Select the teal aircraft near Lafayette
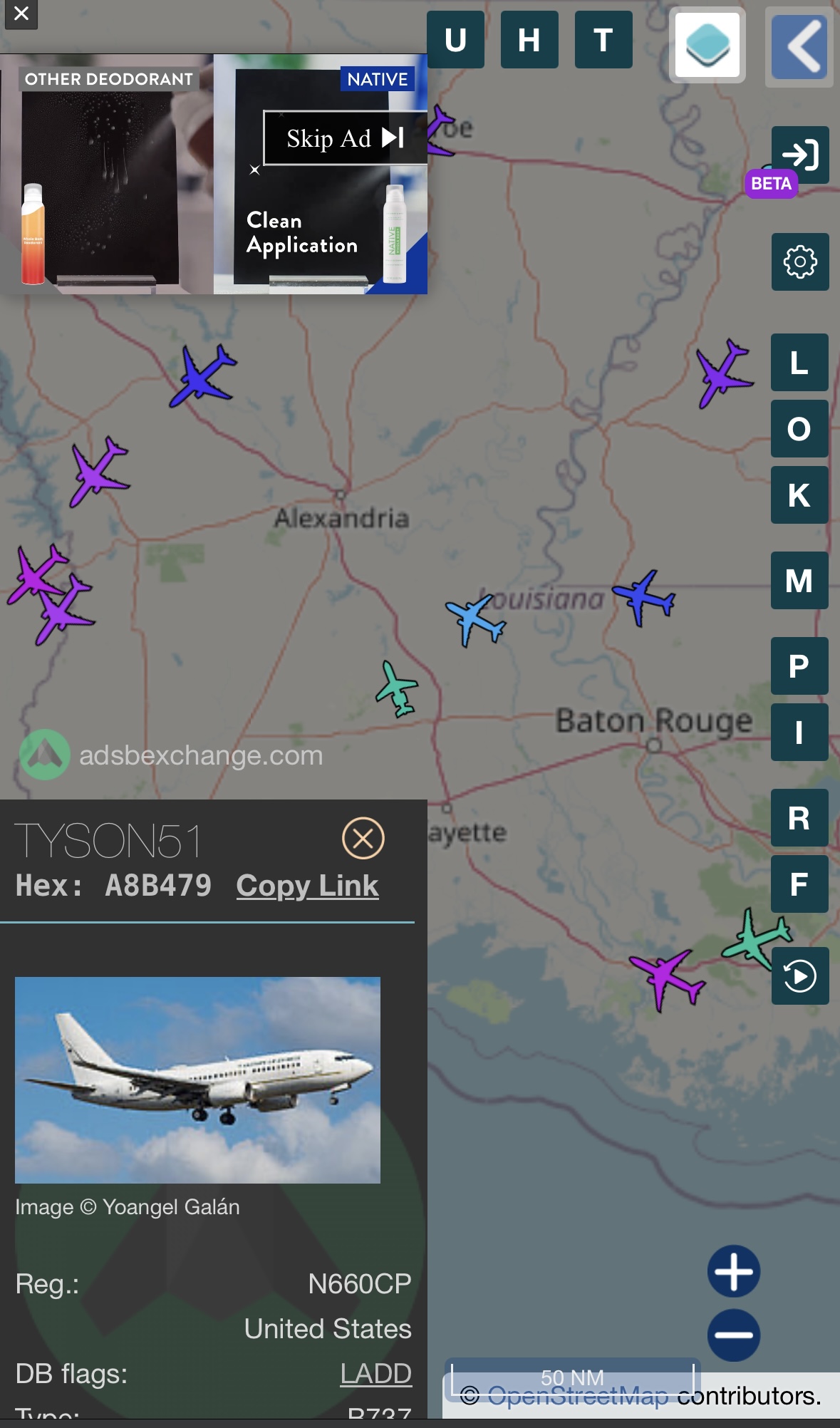 tap(398, 688)
